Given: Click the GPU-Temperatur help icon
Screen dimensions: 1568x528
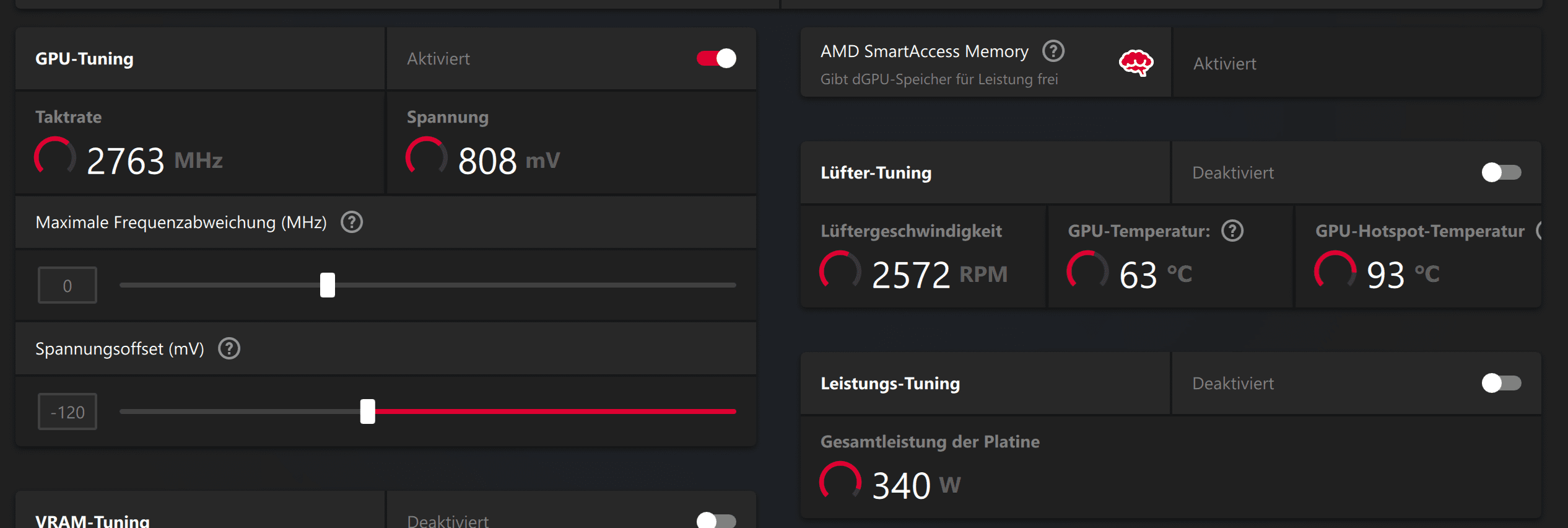Looking at the screenshot, I should point(1232,231).
